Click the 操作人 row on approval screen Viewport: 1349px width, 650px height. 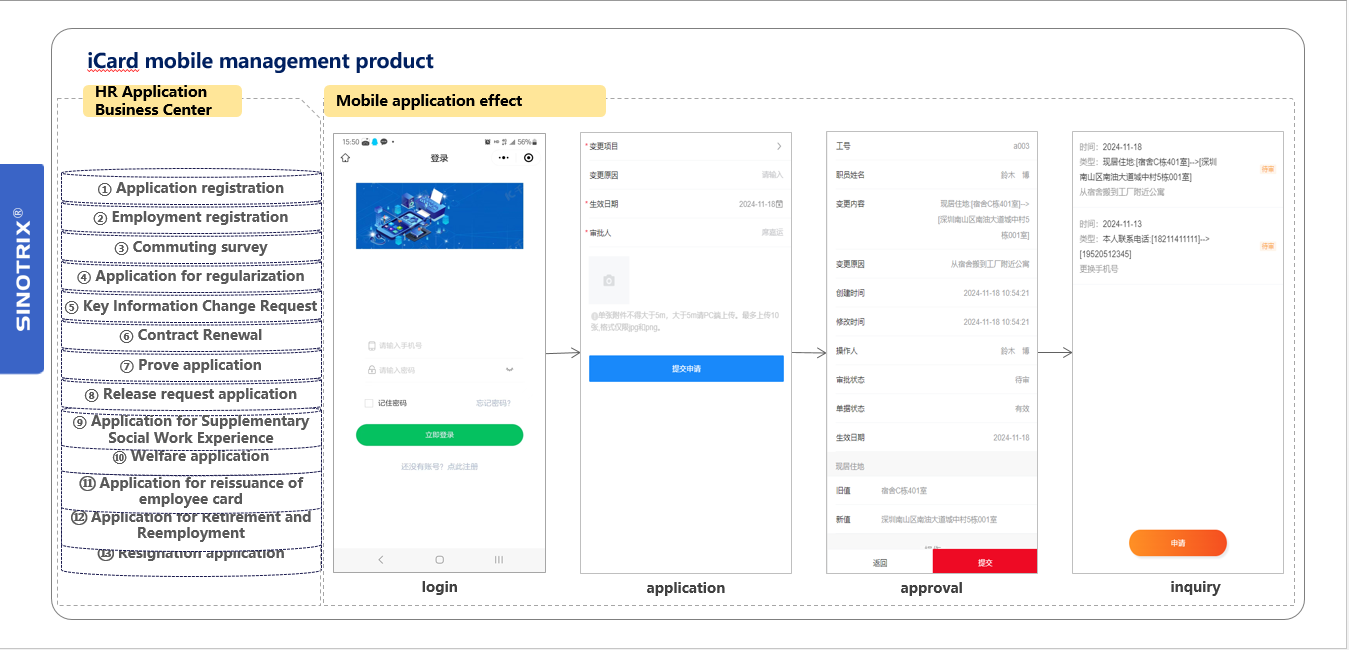(x=932, y=351)
